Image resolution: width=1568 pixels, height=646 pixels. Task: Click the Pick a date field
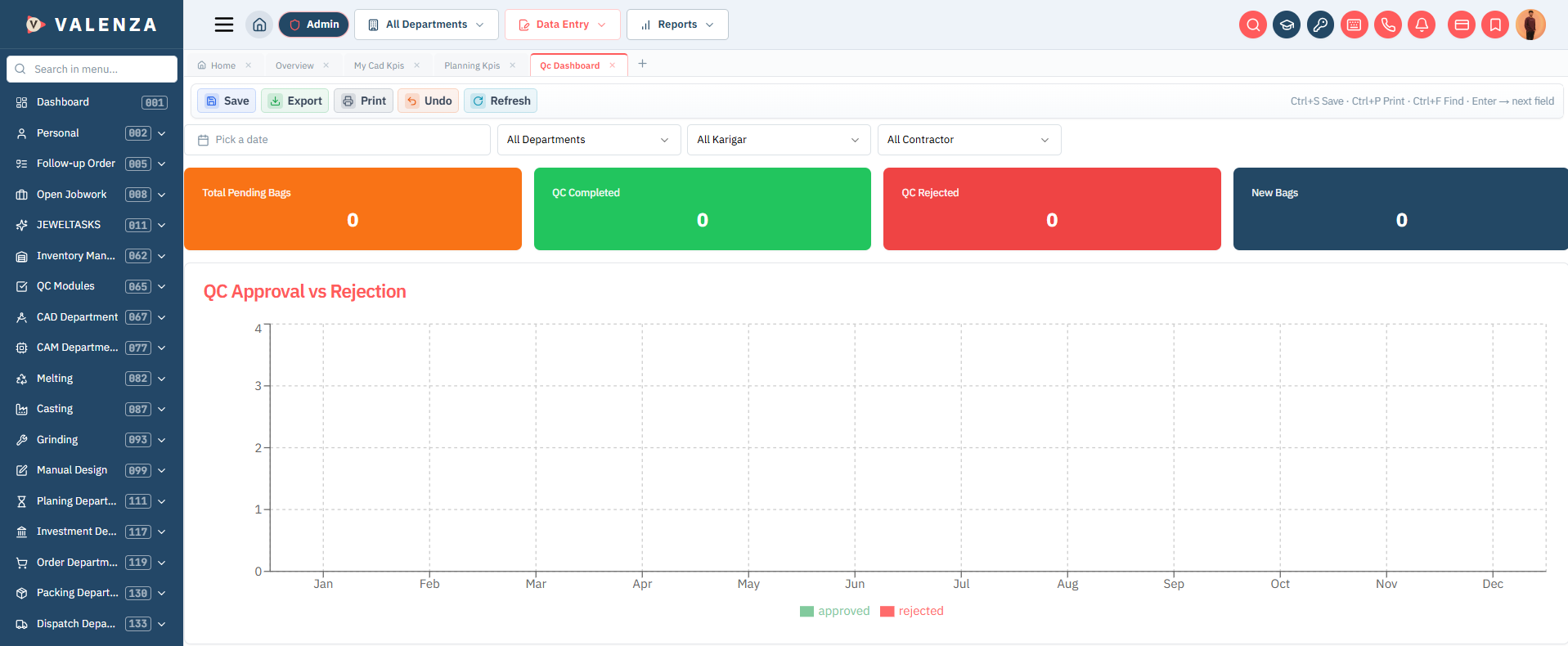(337, 140)
